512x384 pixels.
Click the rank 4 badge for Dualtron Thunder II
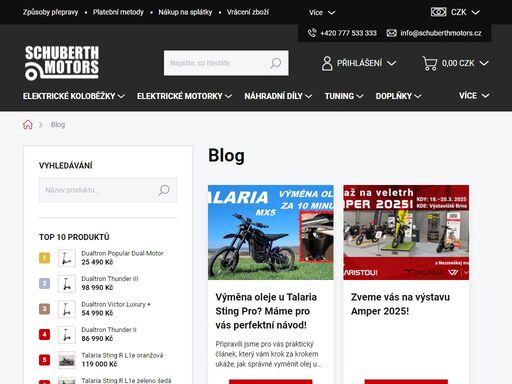click(x=45, y=334)
